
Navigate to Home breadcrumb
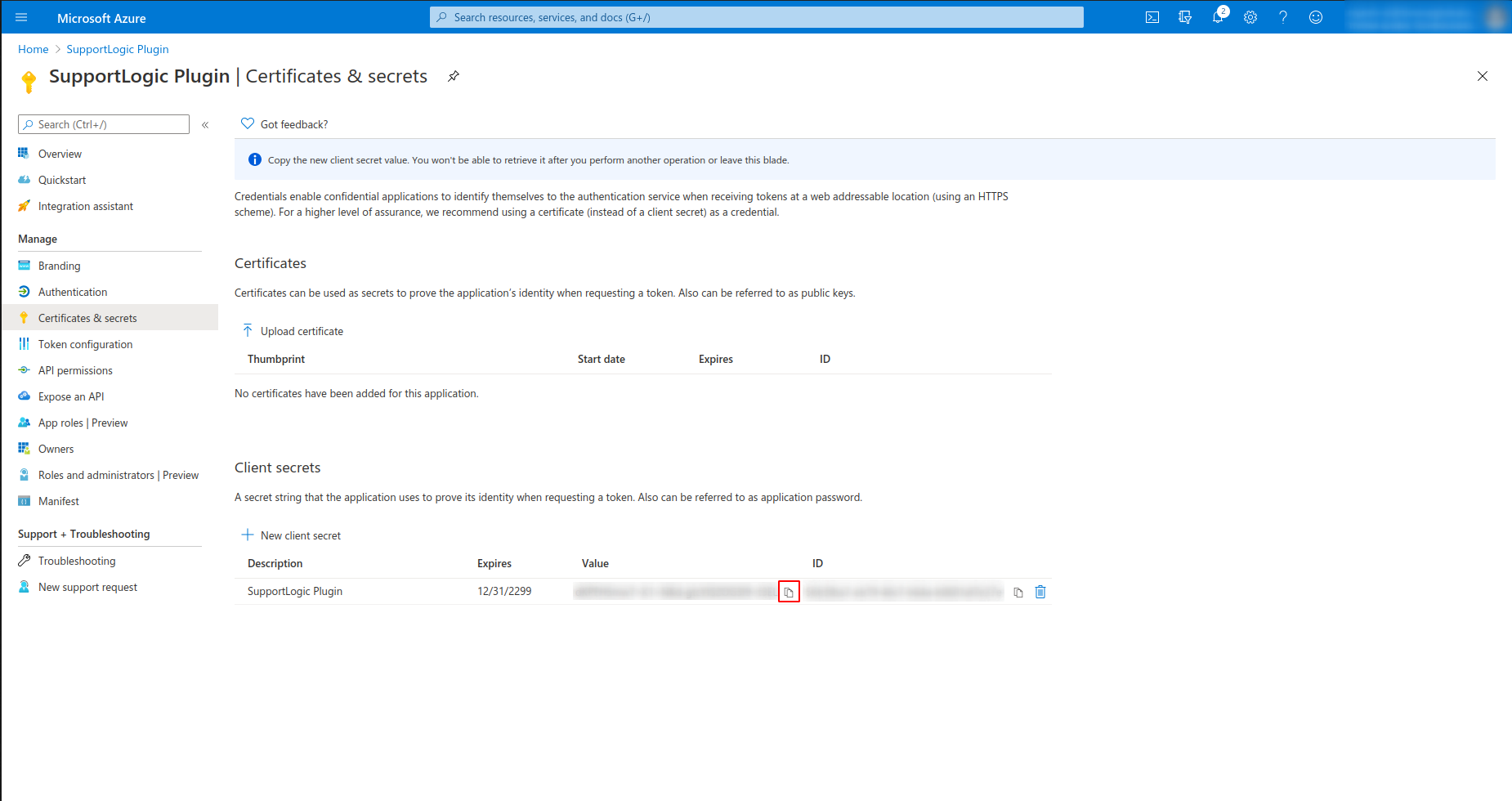point(34,49)
